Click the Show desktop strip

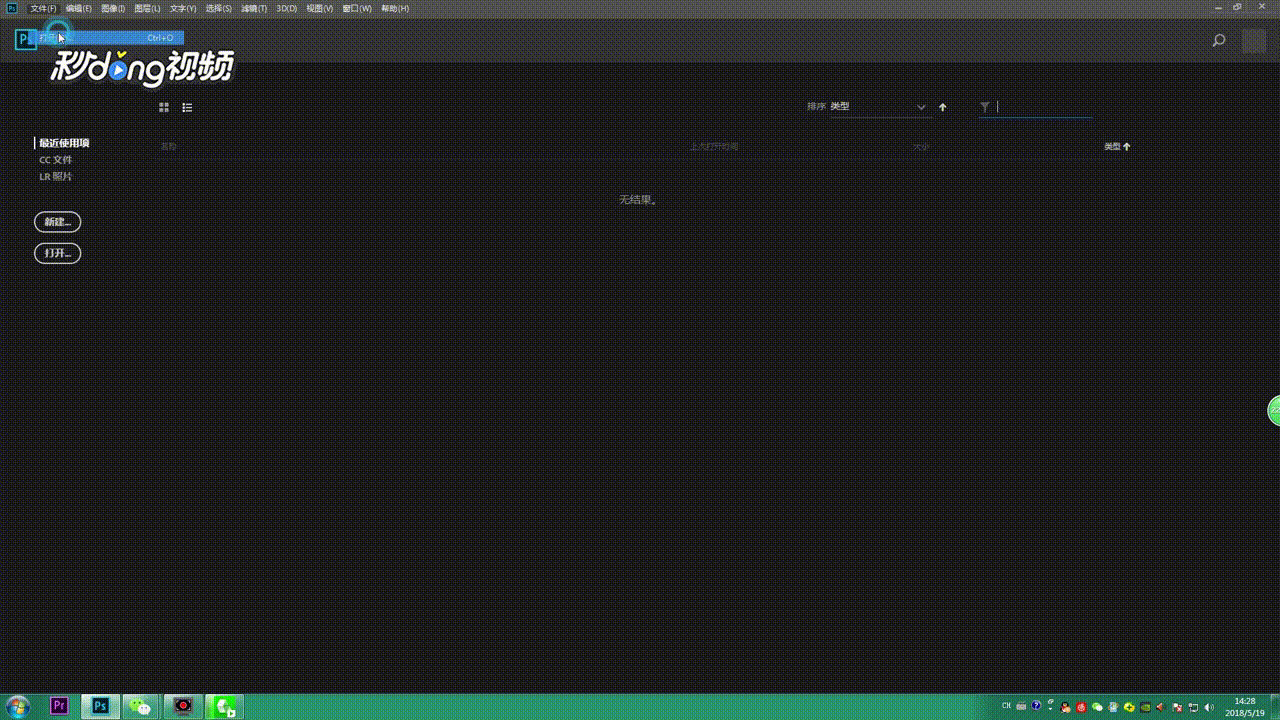click(x=1275, y=706)
